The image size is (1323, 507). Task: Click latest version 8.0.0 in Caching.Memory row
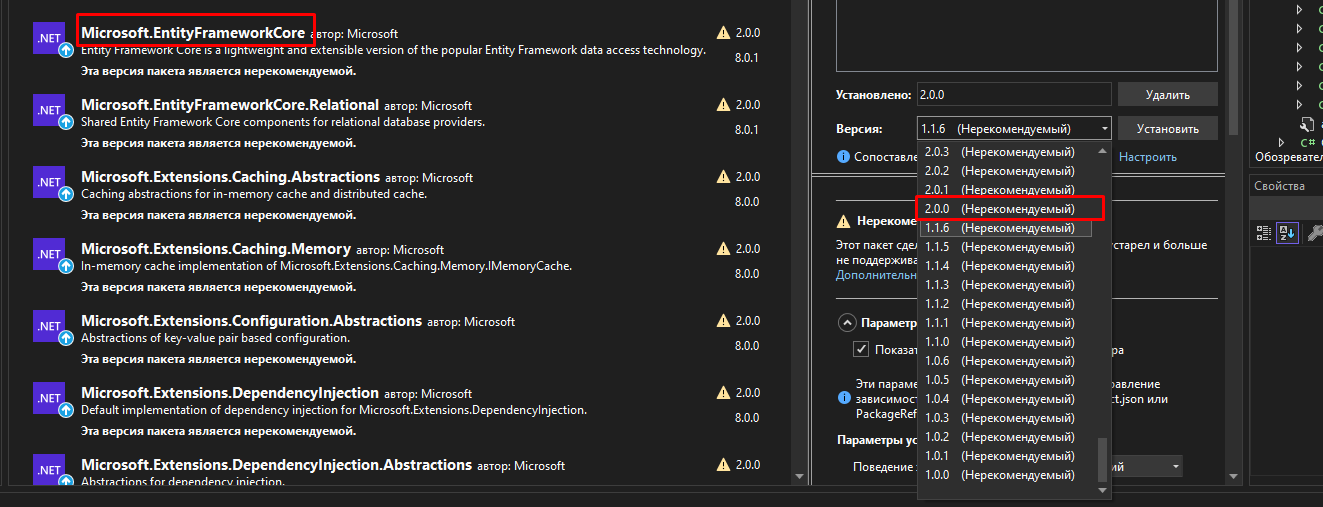click(747, 274)
